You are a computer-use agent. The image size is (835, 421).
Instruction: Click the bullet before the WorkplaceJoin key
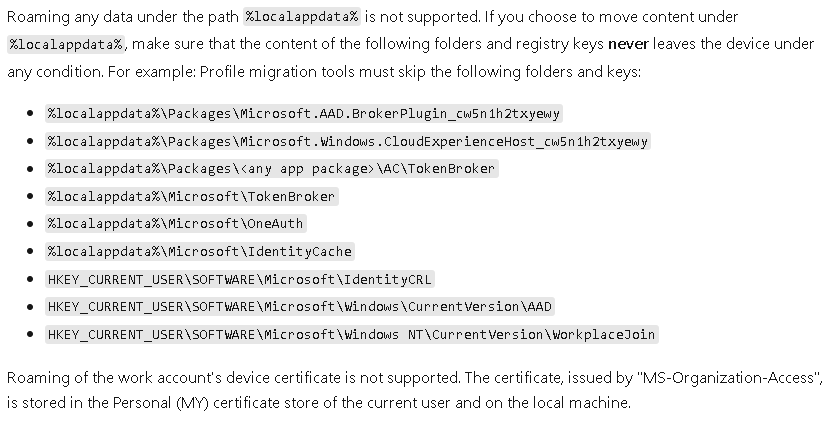pos(32,334)
